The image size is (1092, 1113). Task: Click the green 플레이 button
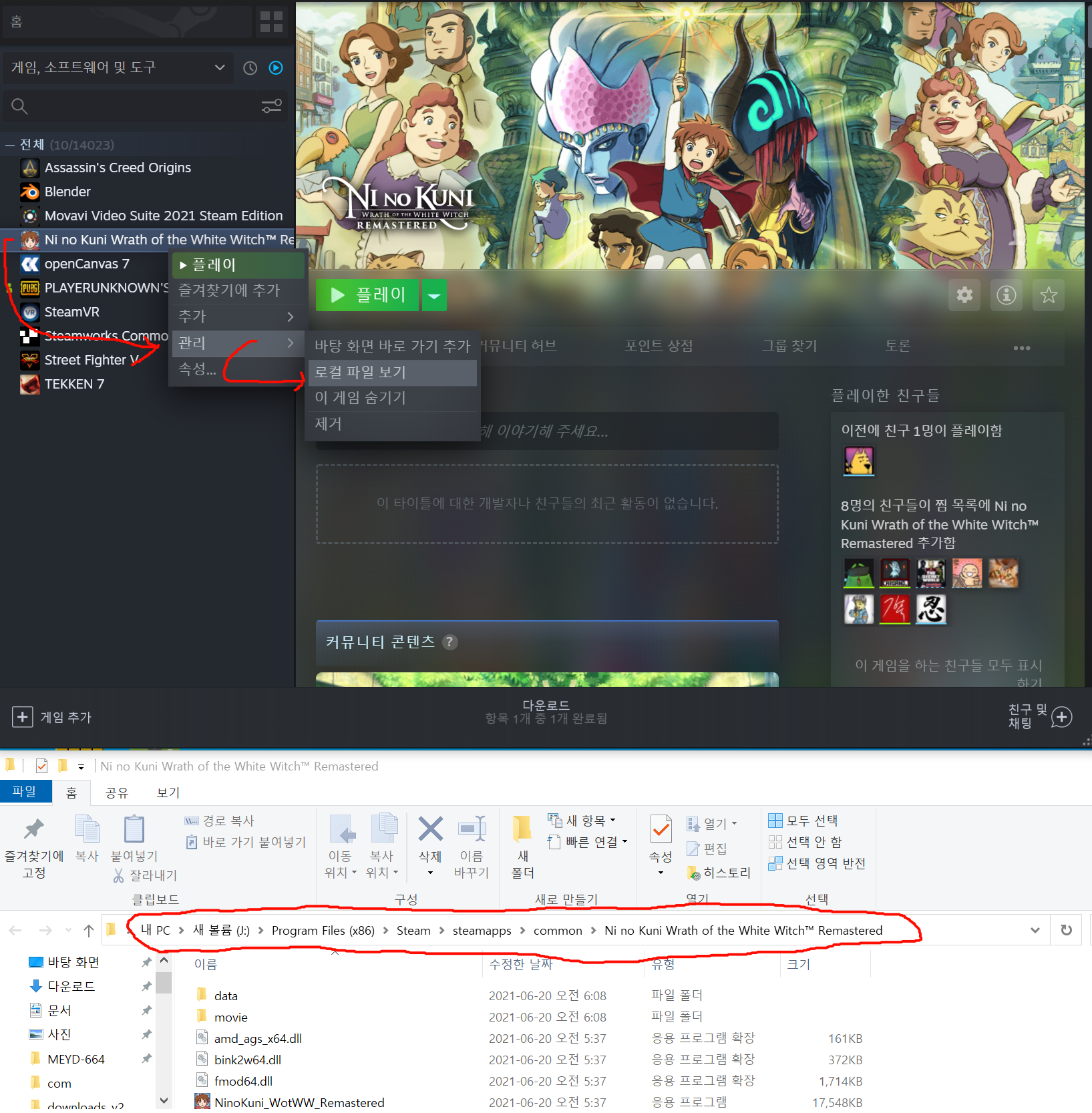367,294
